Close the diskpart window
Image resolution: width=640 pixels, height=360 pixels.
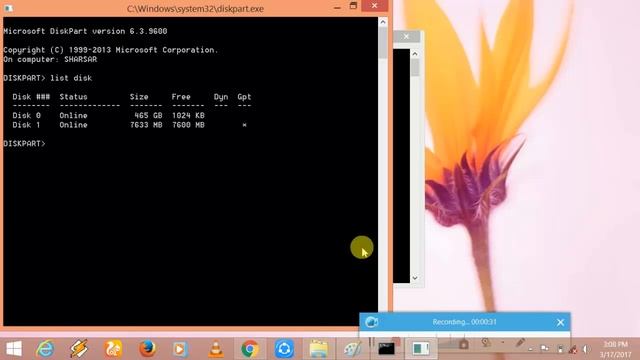coord(374,6)
